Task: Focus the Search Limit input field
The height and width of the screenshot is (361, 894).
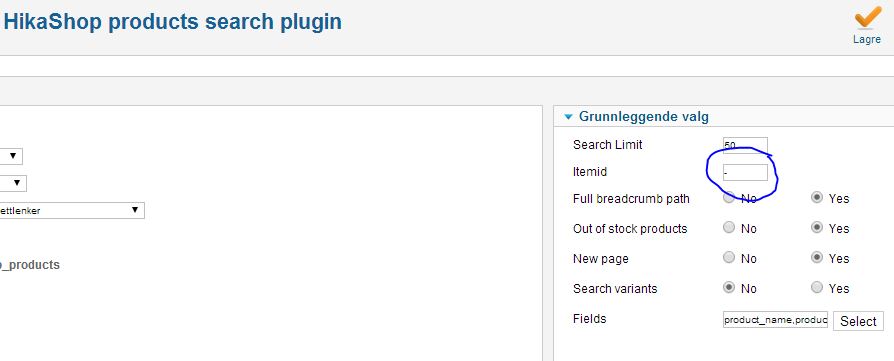Action: pos(745,145)
